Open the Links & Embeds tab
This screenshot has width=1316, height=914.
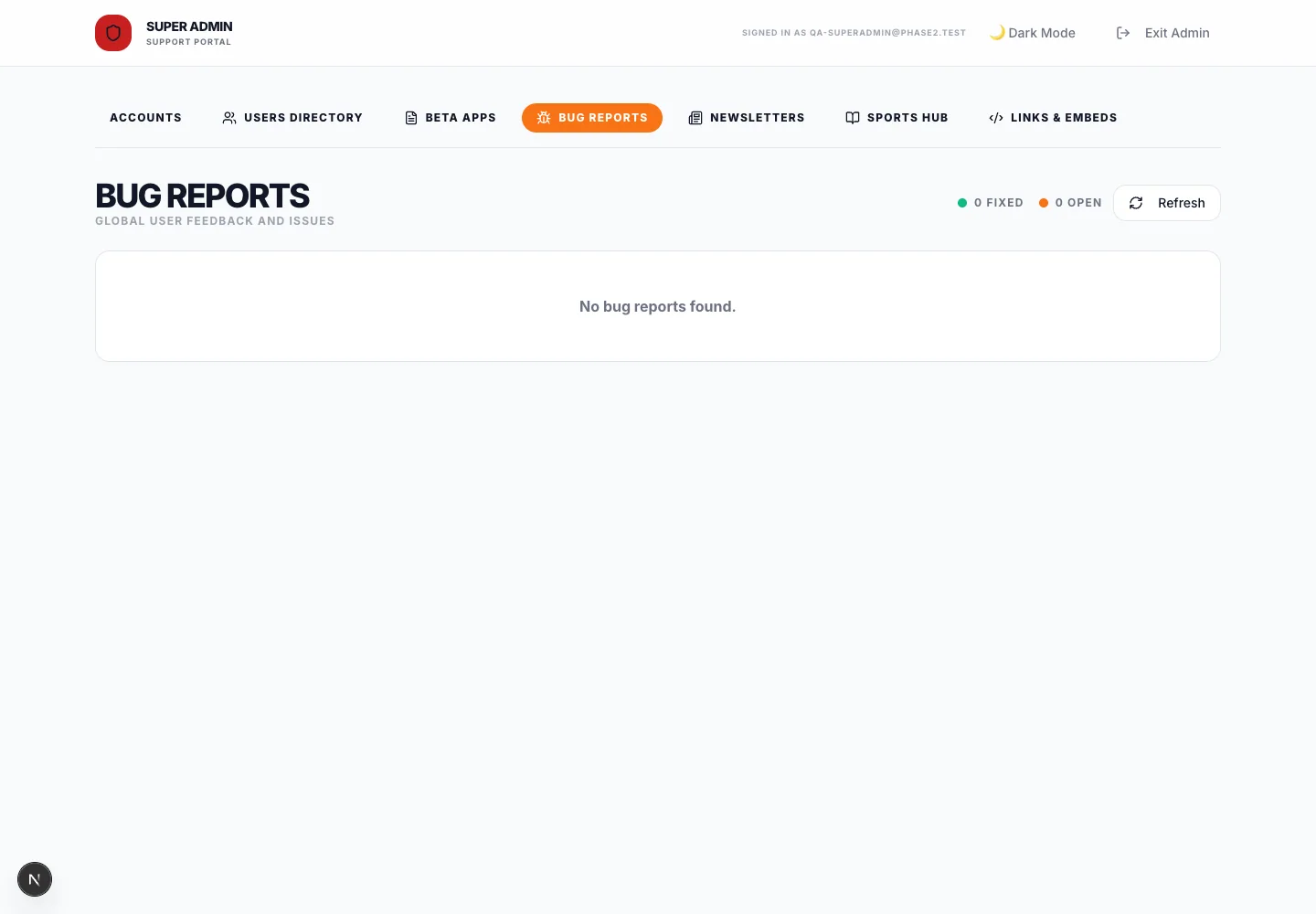[1053, 118]
